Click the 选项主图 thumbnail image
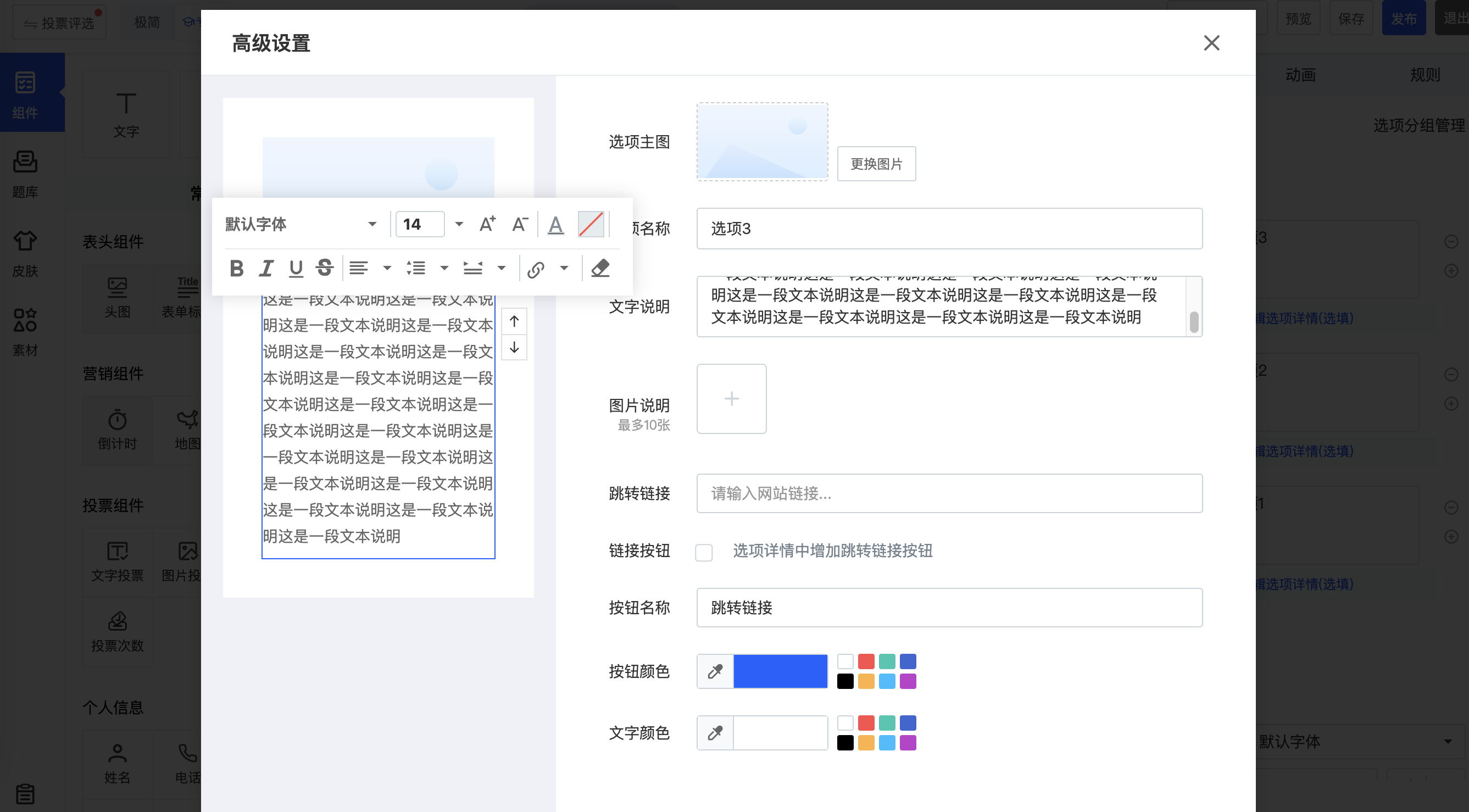Viewport: 1469px width, 812px height. coord(763,141)
